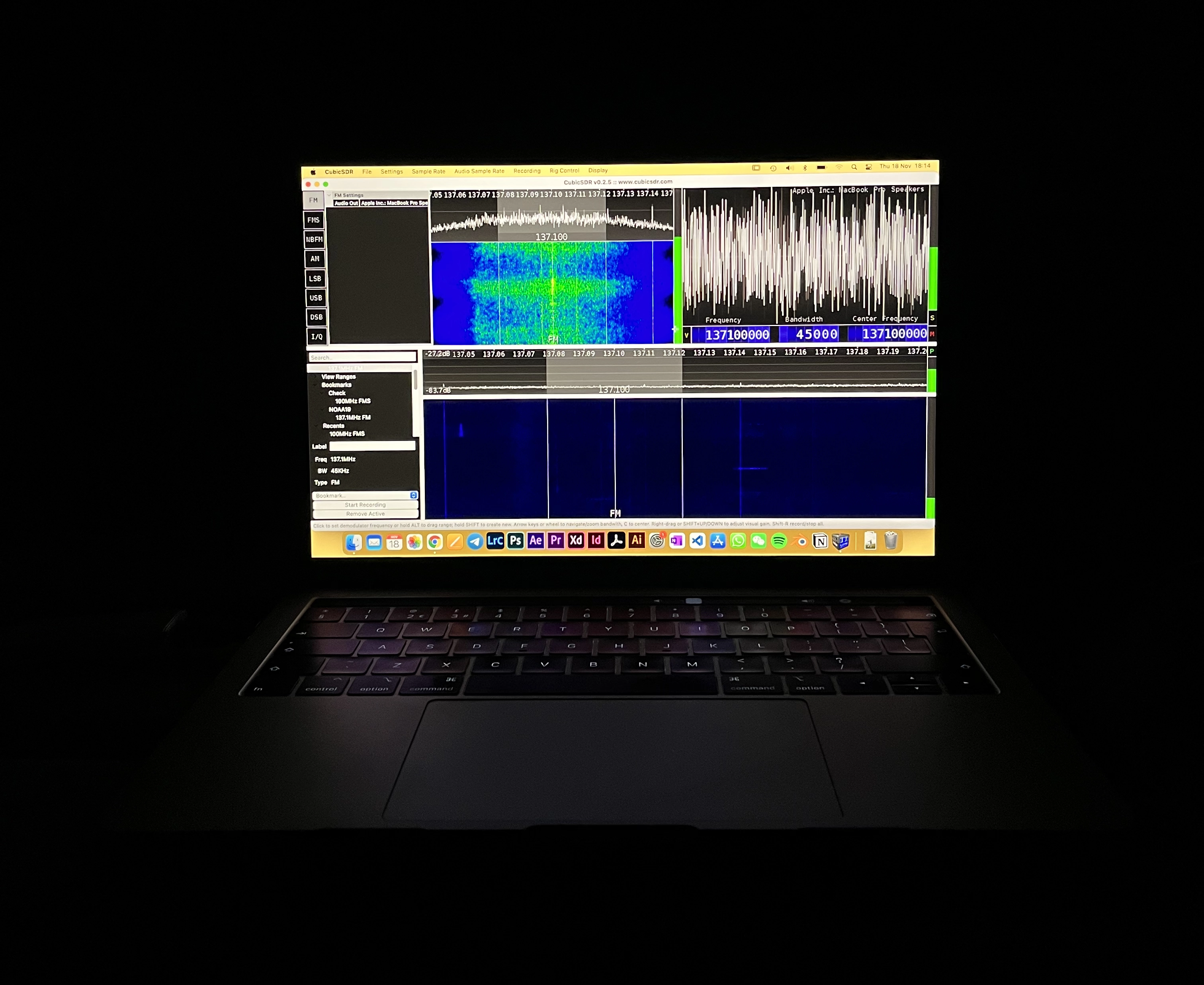Image resolution: width=1204 pixels, height=985 pixels.
Task: Open Mail from the dock
Action: [x=374, y=542]
